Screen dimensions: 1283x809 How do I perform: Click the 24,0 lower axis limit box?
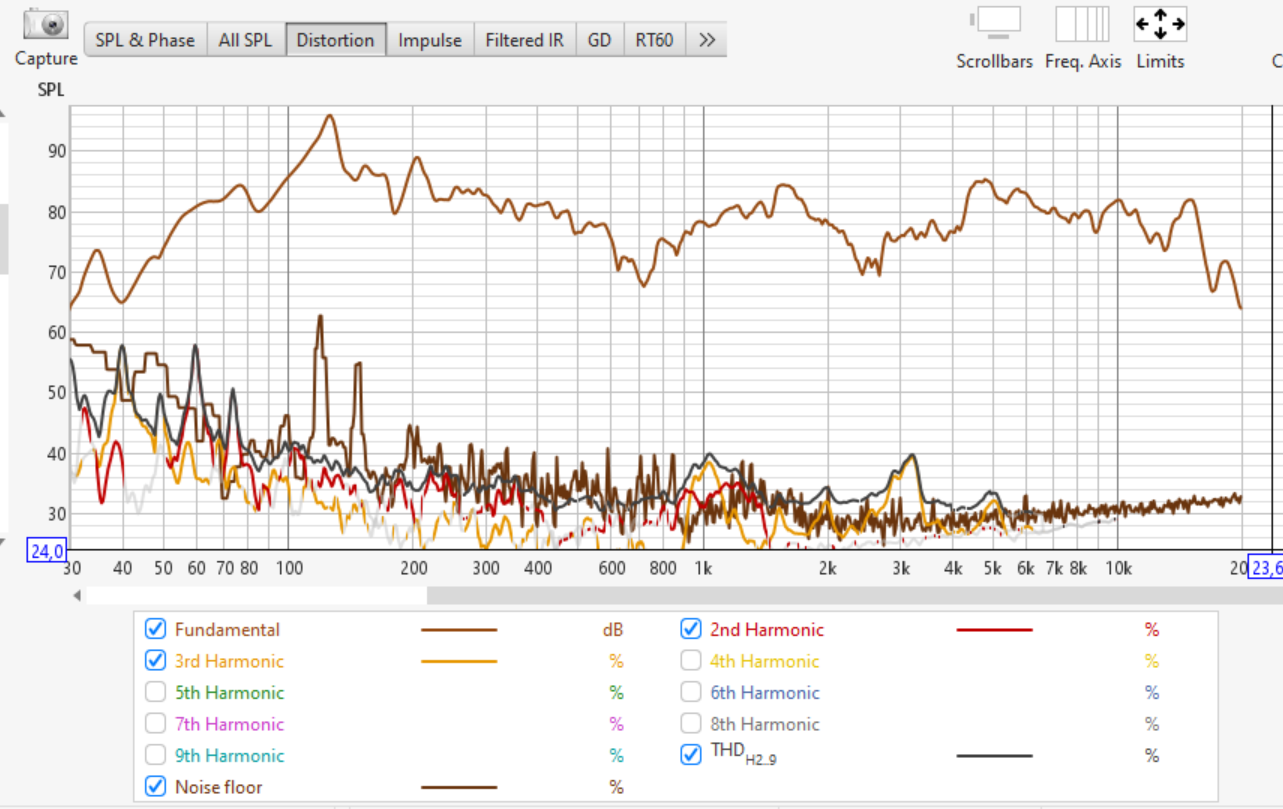[48, 550]
